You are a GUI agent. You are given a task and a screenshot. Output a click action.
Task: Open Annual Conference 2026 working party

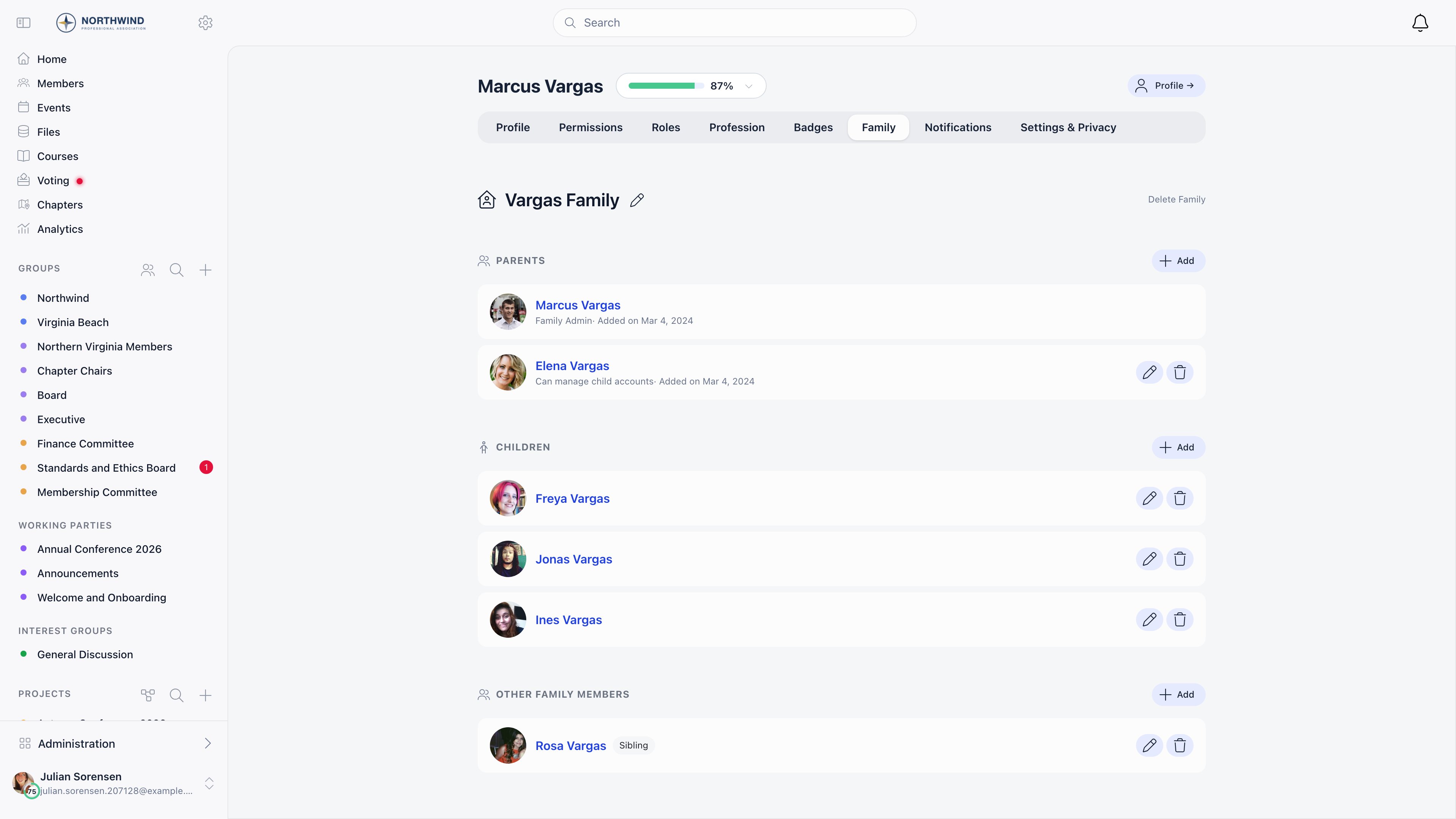99,549
